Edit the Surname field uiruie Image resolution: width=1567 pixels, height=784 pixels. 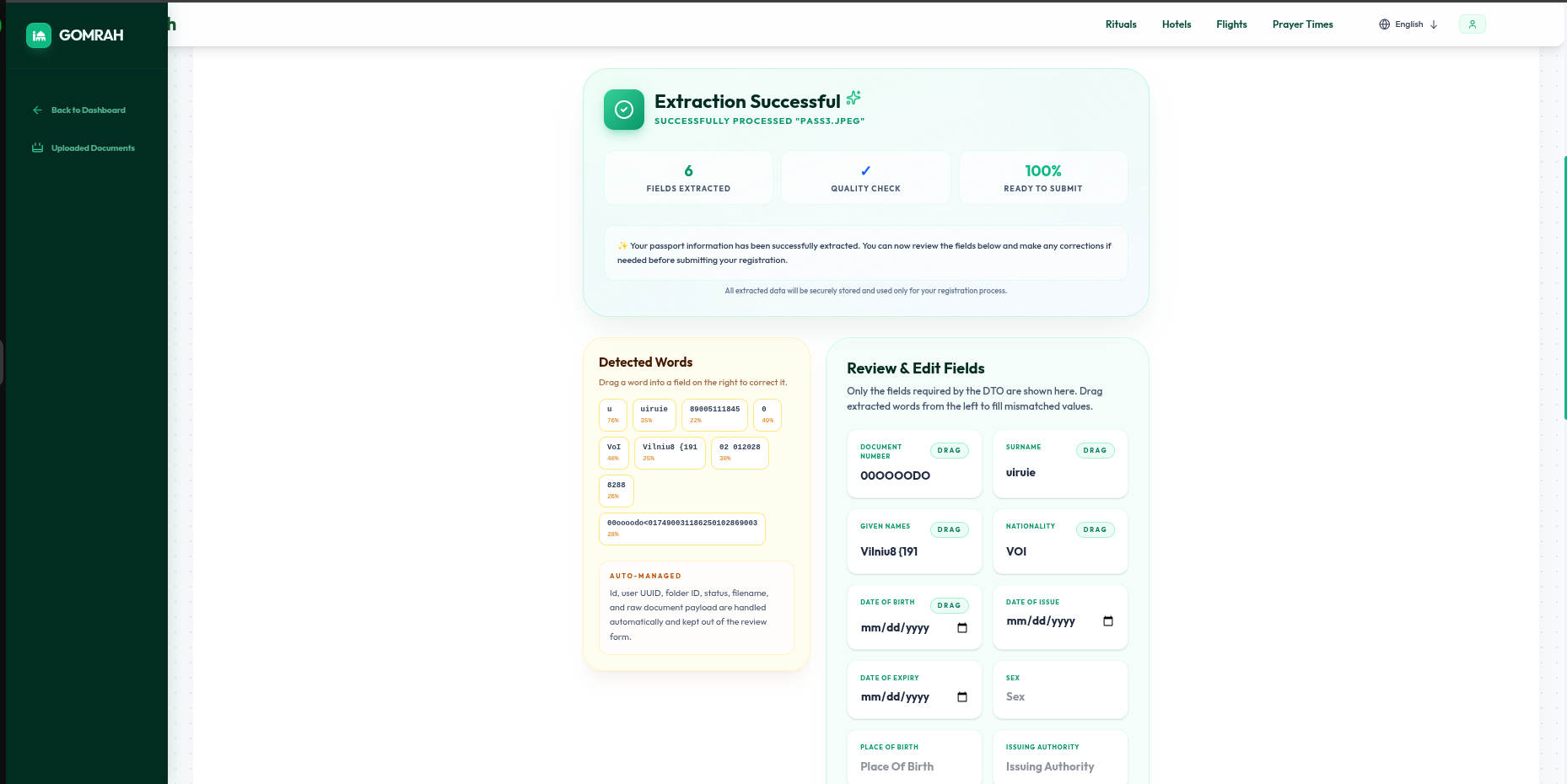click(1060, 472)
